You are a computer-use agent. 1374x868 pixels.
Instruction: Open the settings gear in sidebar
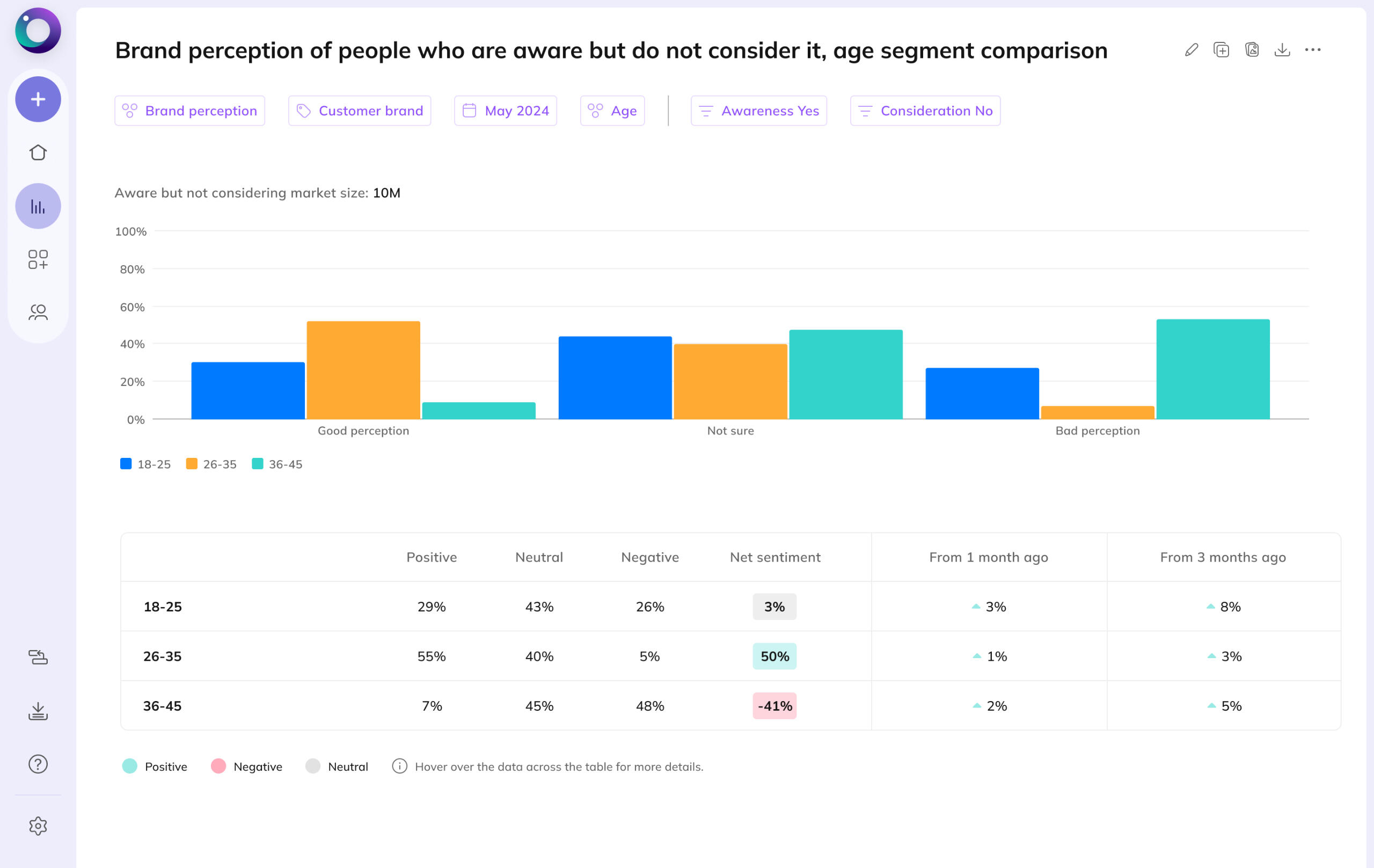point(38,825)
